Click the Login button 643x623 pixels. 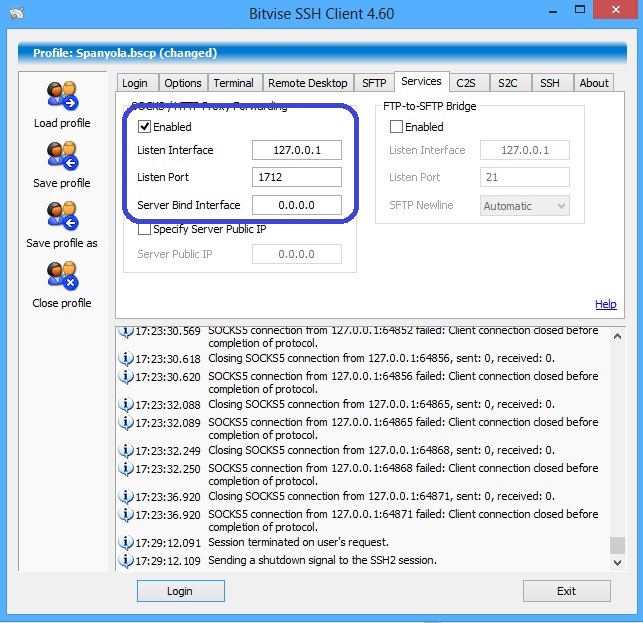pyautogui.click(x=181, y=591)
